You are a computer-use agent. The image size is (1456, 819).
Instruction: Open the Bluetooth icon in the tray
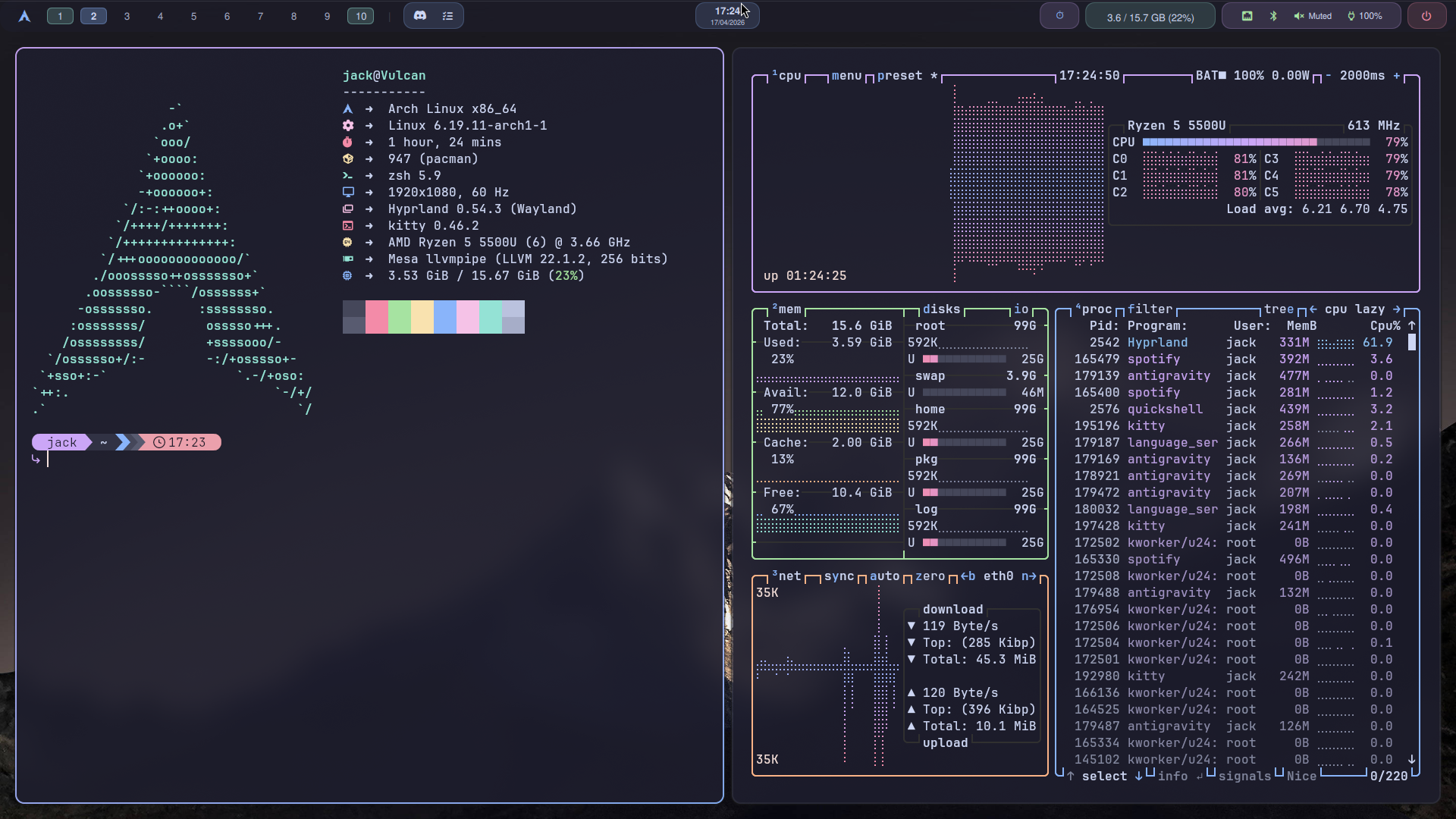pyautogui.click(x=1273, y=16)
